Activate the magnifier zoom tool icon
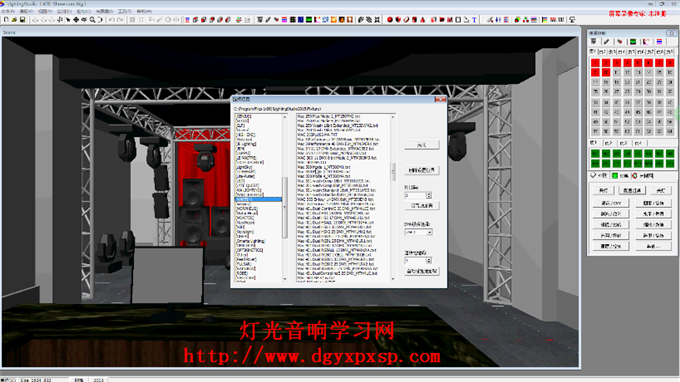 click(92, 20)
